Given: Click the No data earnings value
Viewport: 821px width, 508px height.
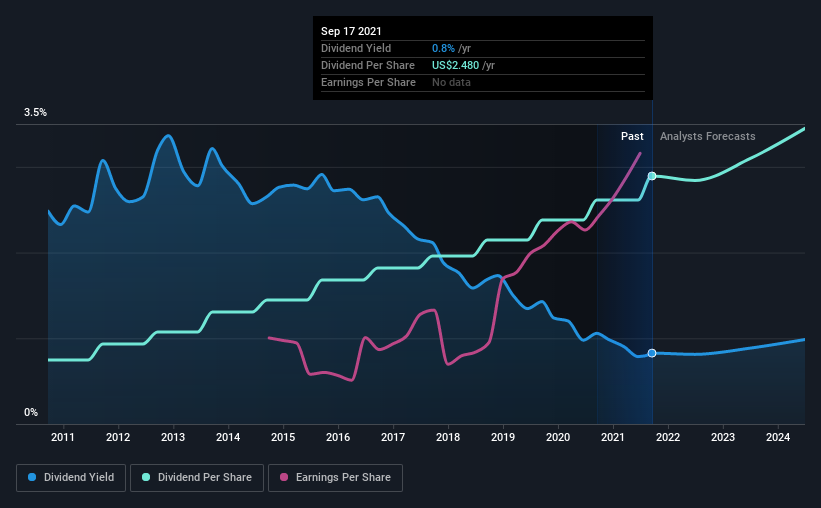Looking at the screenshot, I should [x=451, y=82].
